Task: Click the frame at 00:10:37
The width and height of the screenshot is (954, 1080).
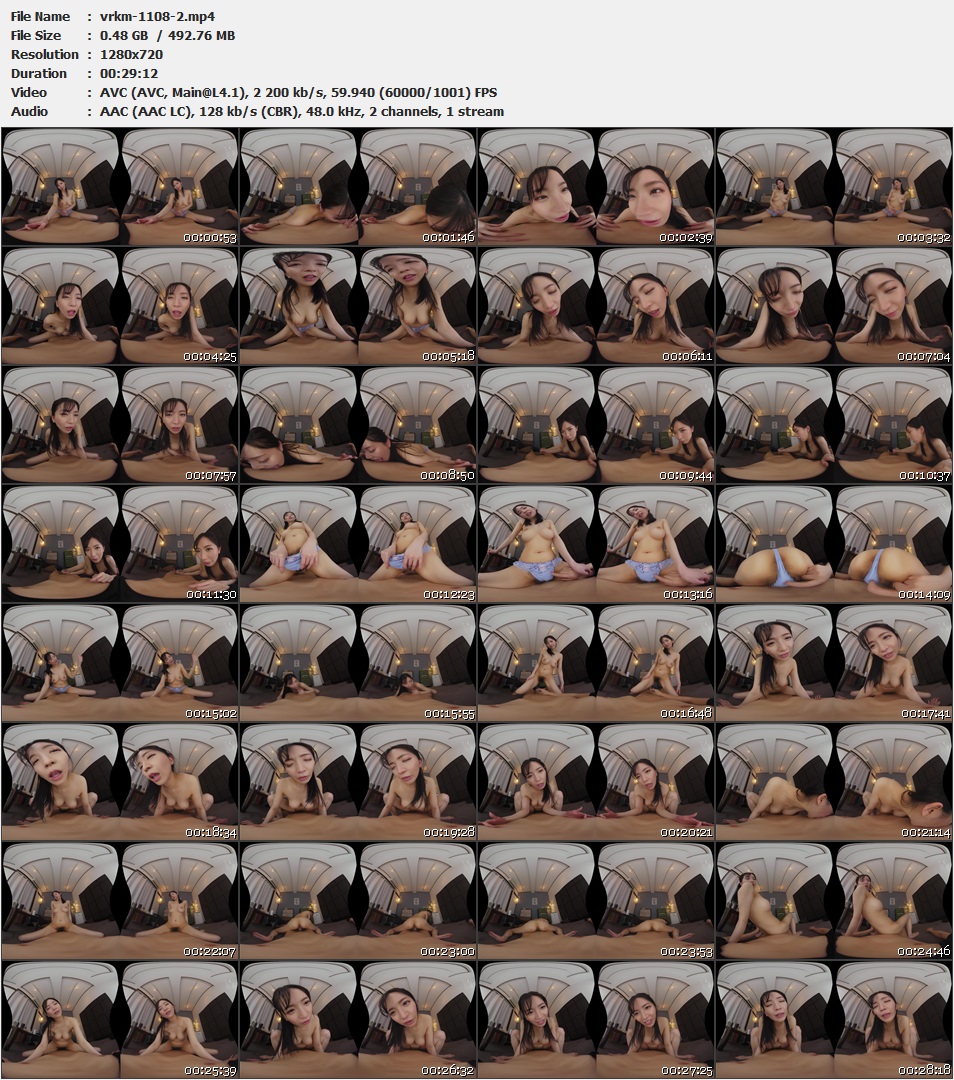Action: pos(834,425)
